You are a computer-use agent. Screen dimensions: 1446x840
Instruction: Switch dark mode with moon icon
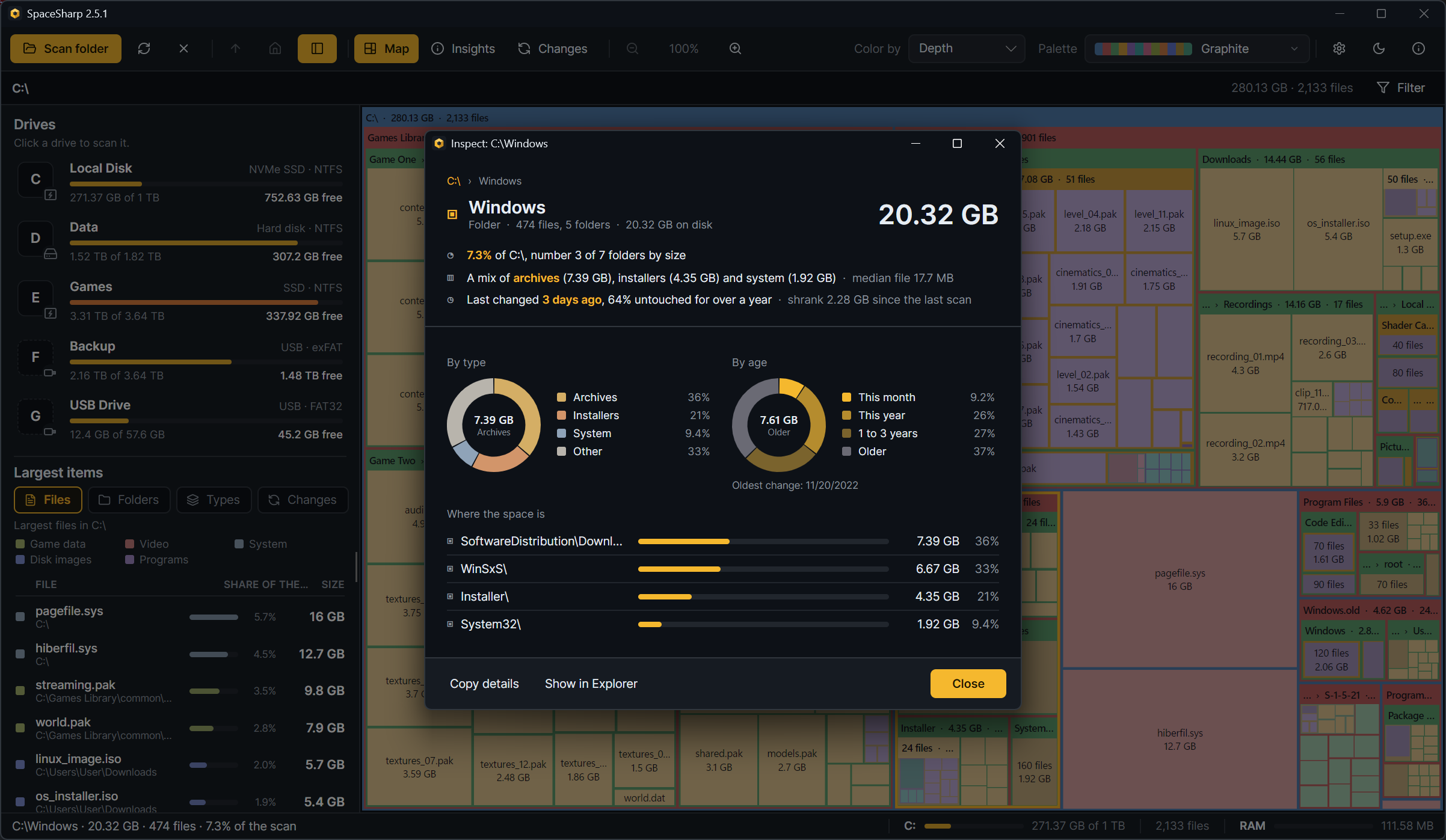pos(1379,49)
